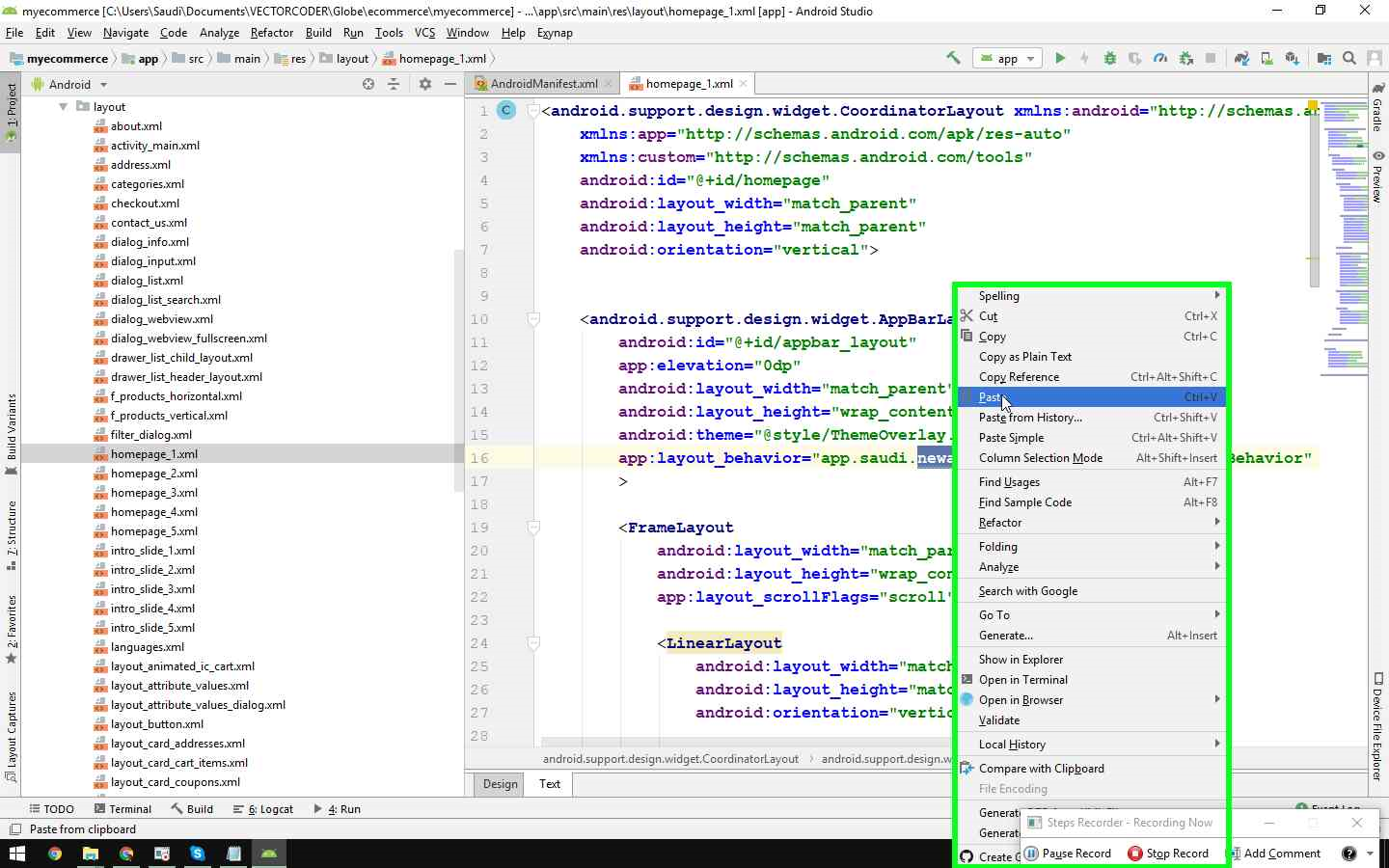
Task: Click the Add Comment button
Action: [1273, 854]
